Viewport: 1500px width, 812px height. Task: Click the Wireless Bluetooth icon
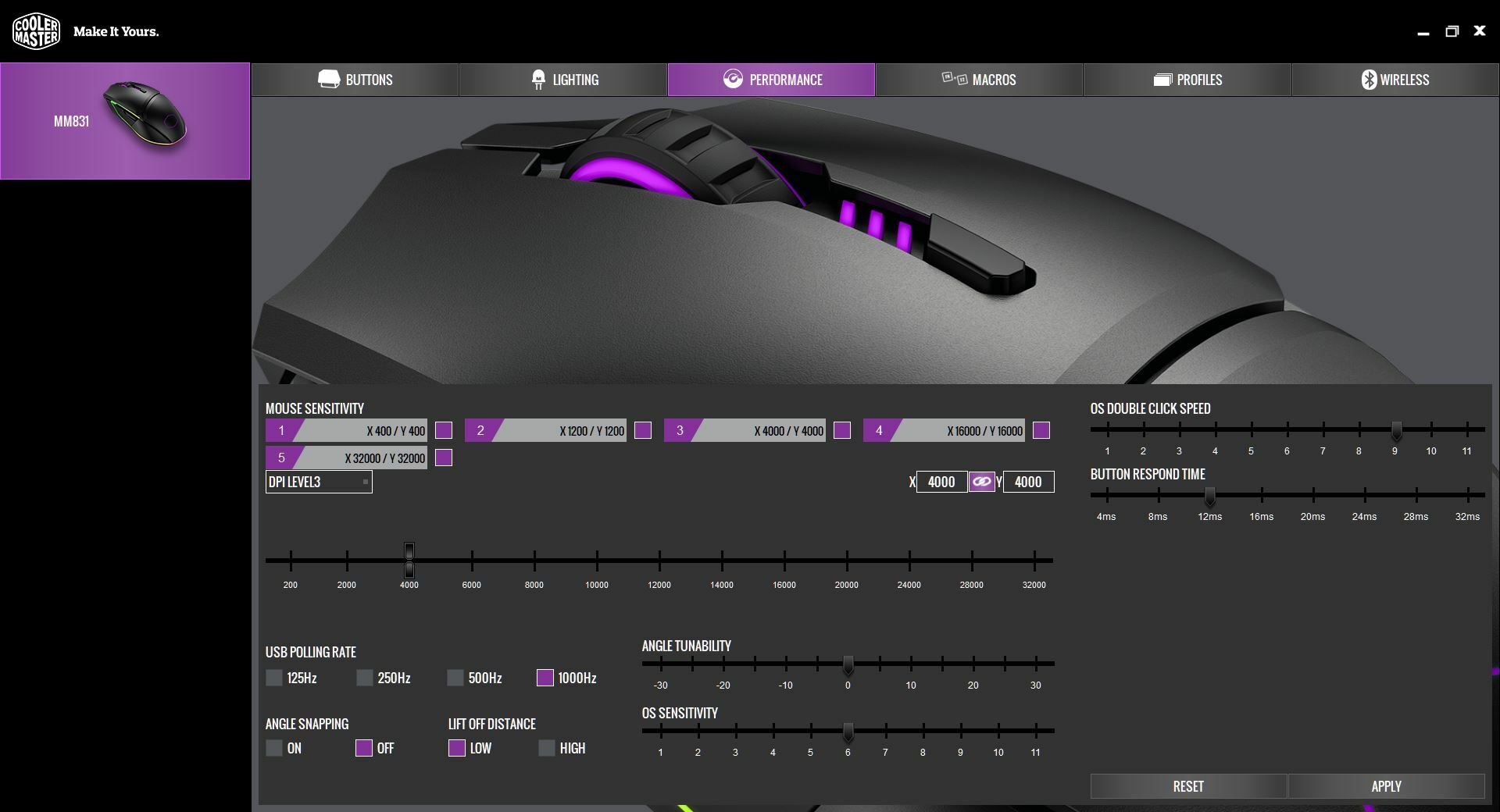[1369, 79]
